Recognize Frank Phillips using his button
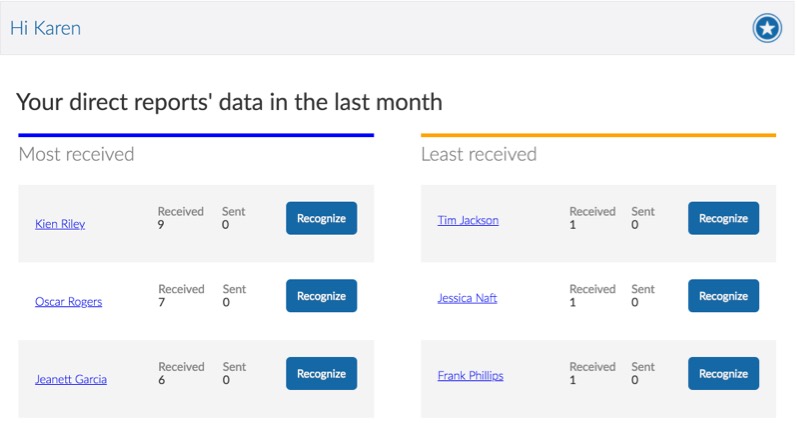 point(723,374)
